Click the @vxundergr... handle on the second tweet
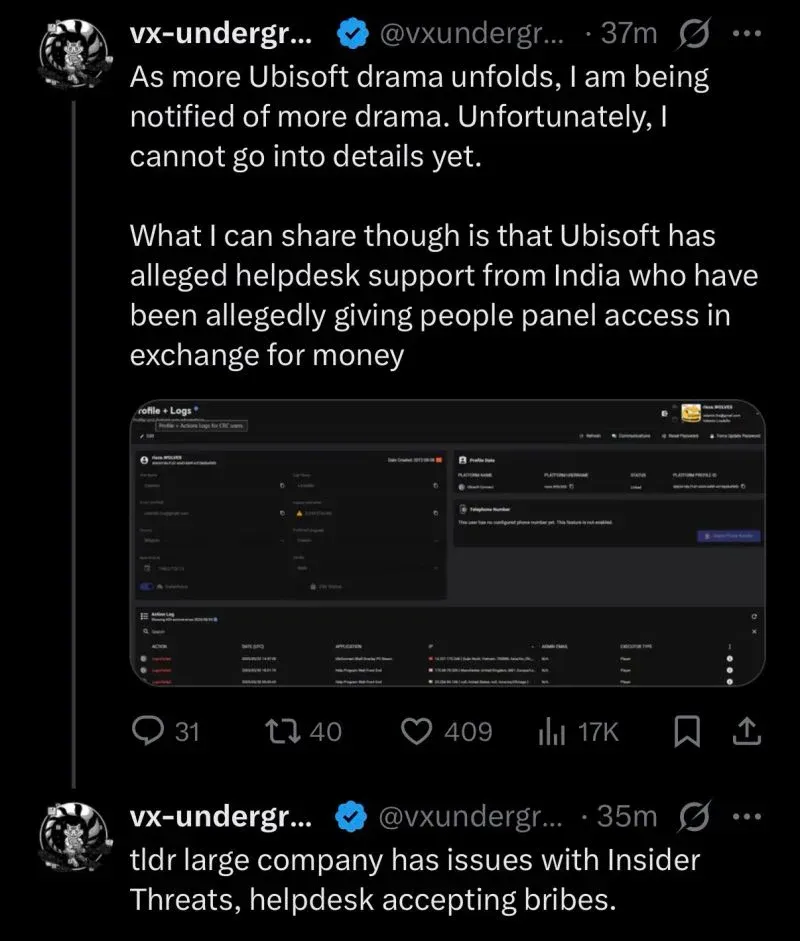 (470, 817)
